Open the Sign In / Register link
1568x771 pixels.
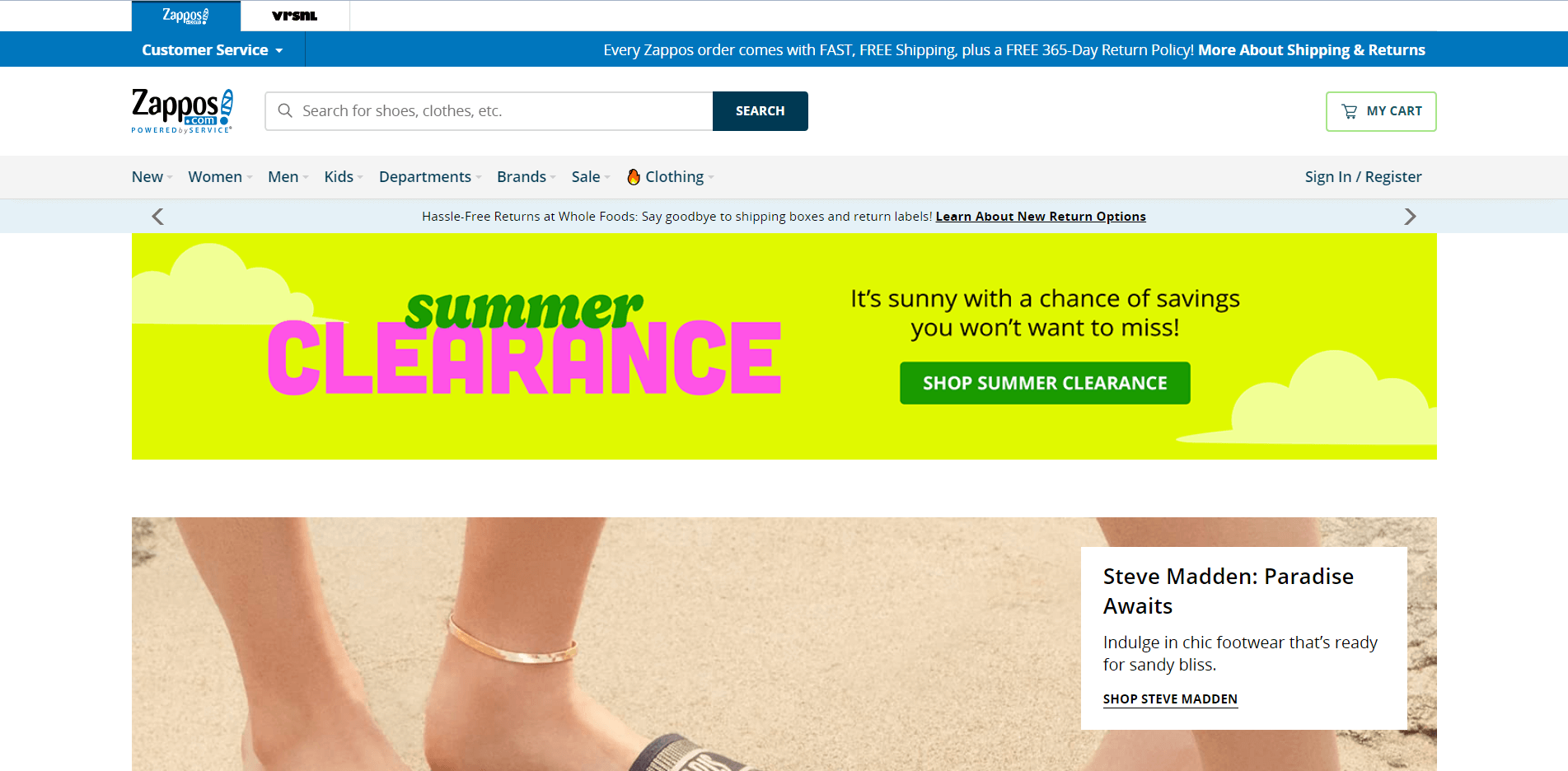[x=1363, y=177]
